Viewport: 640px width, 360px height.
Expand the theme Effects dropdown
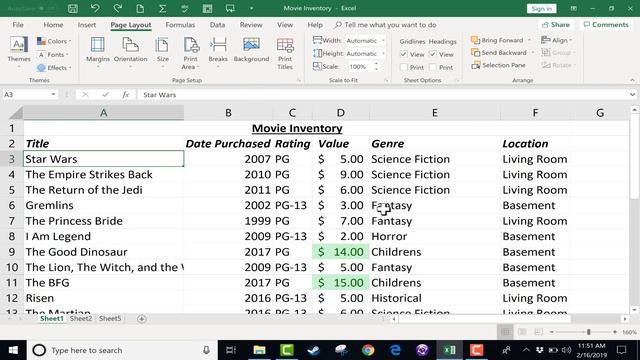coord(54,68)
